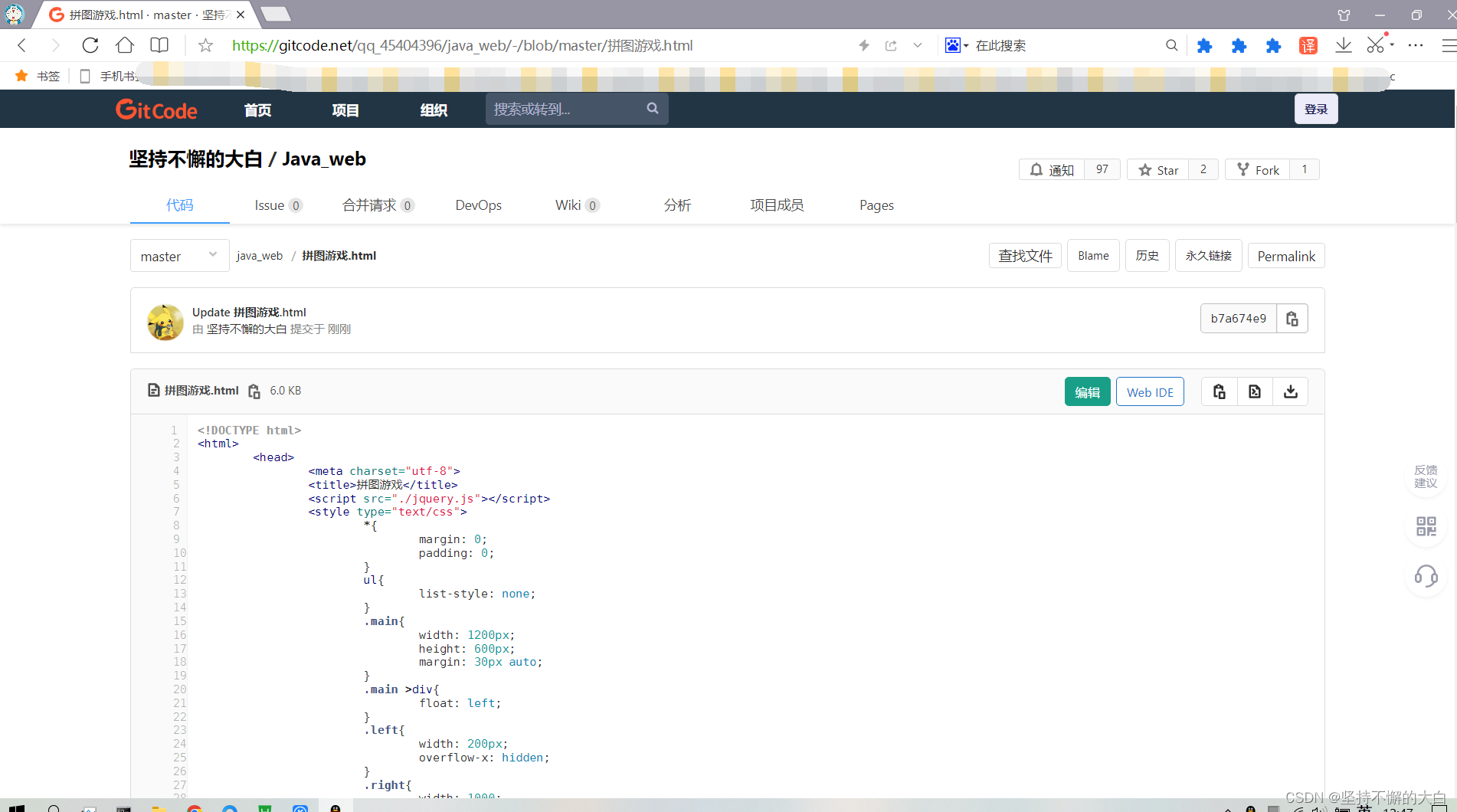Click the java_web breadcrumb link
This screenshot has width=1457, height=812.
pyautogui.click(x=260, y=256)
